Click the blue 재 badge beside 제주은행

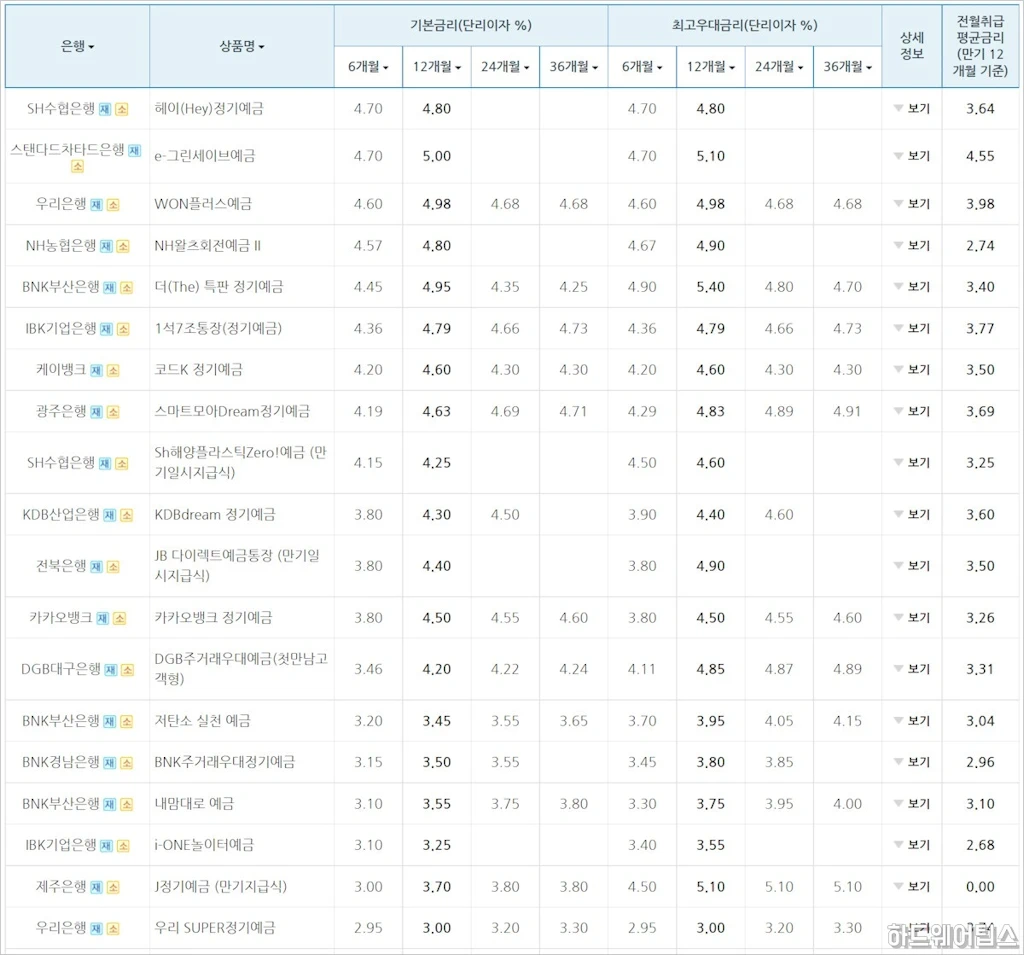click(x=96, y=888)
